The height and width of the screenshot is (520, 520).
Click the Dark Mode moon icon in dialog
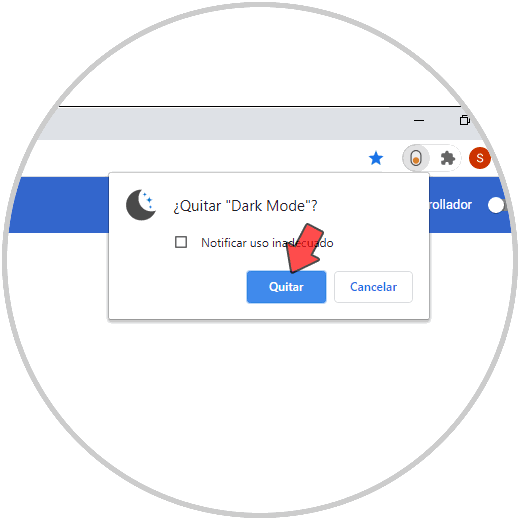[x=141, y=205]
